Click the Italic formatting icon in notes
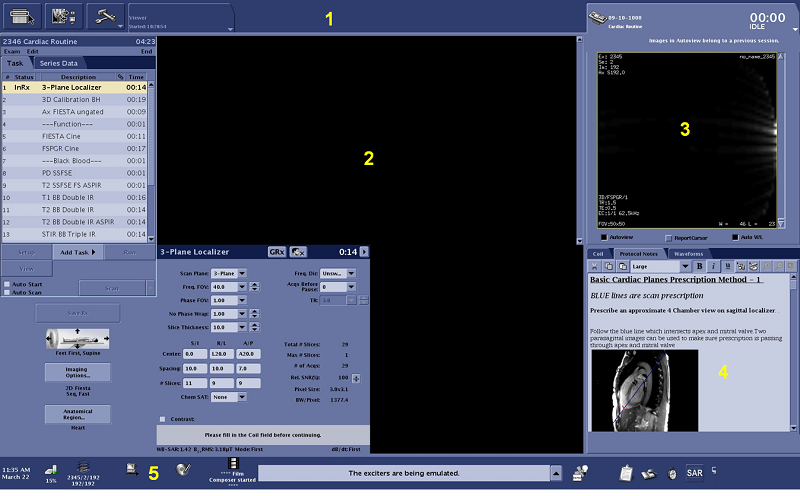Viewport: 800px width, 496px height. click(714, 267)
